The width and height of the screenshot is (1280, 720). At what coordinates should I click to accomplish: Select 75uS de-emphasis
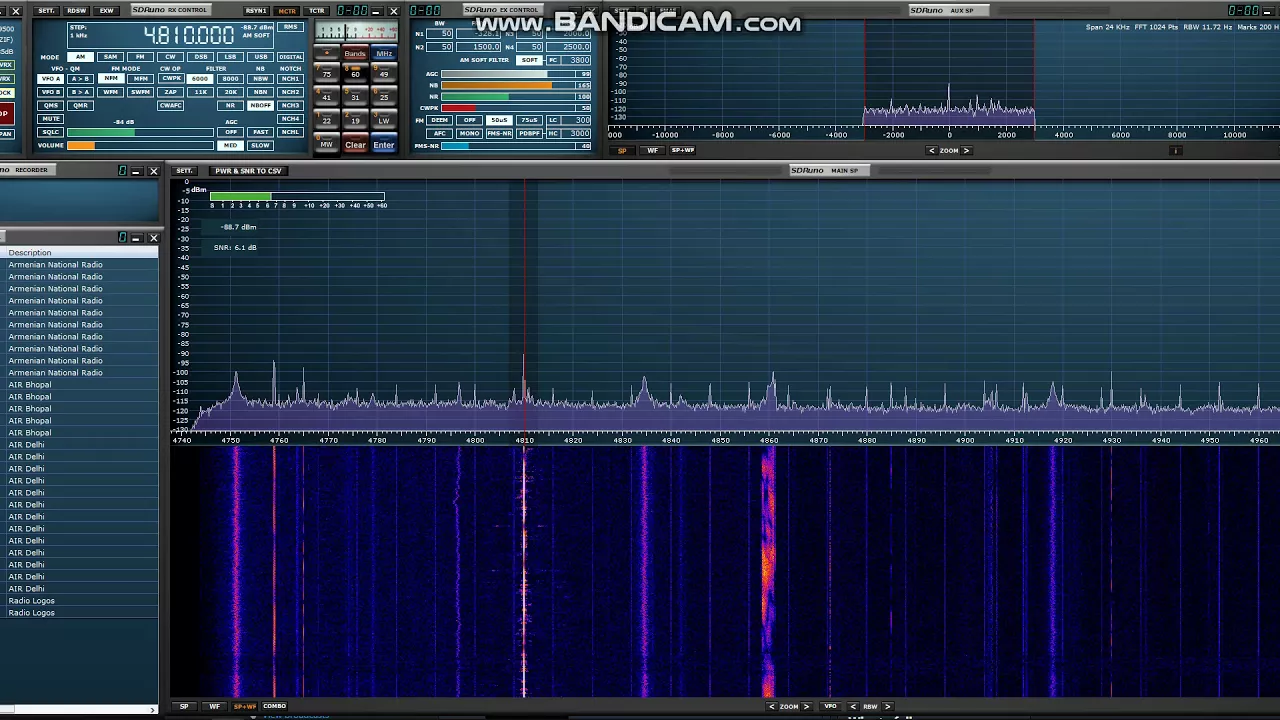(529, 120)
